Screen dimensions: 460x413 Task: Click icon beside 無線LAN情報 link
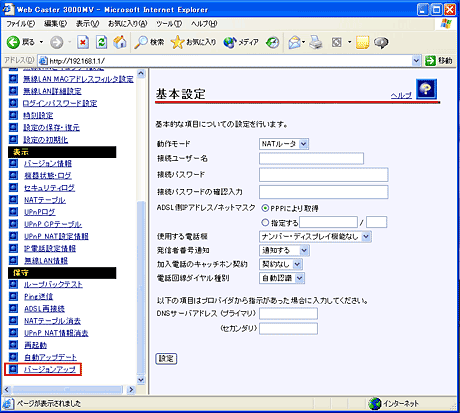click(13, 260)
